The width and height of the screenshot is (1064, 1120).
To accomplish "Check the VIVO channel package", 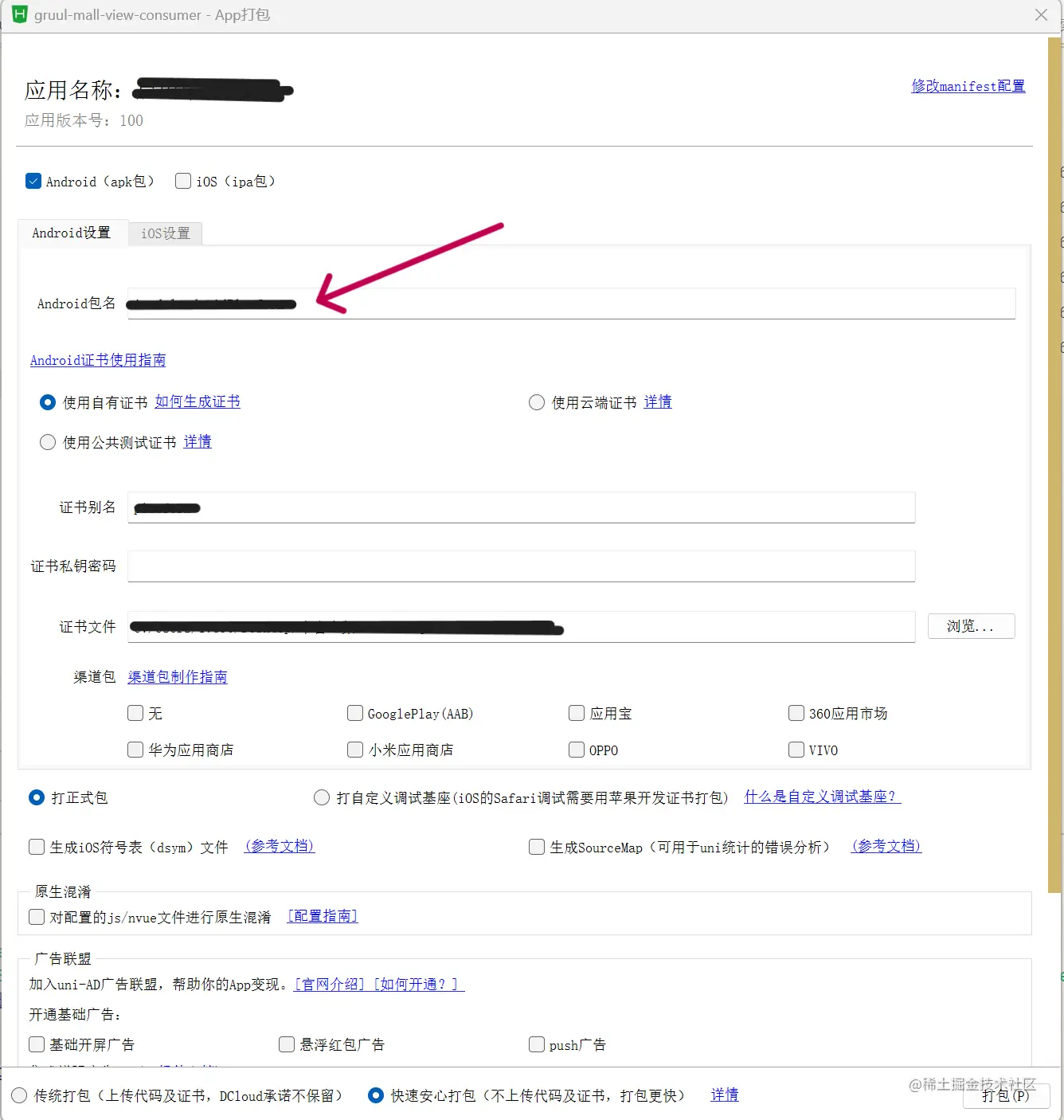I will [x=796, y=750].
